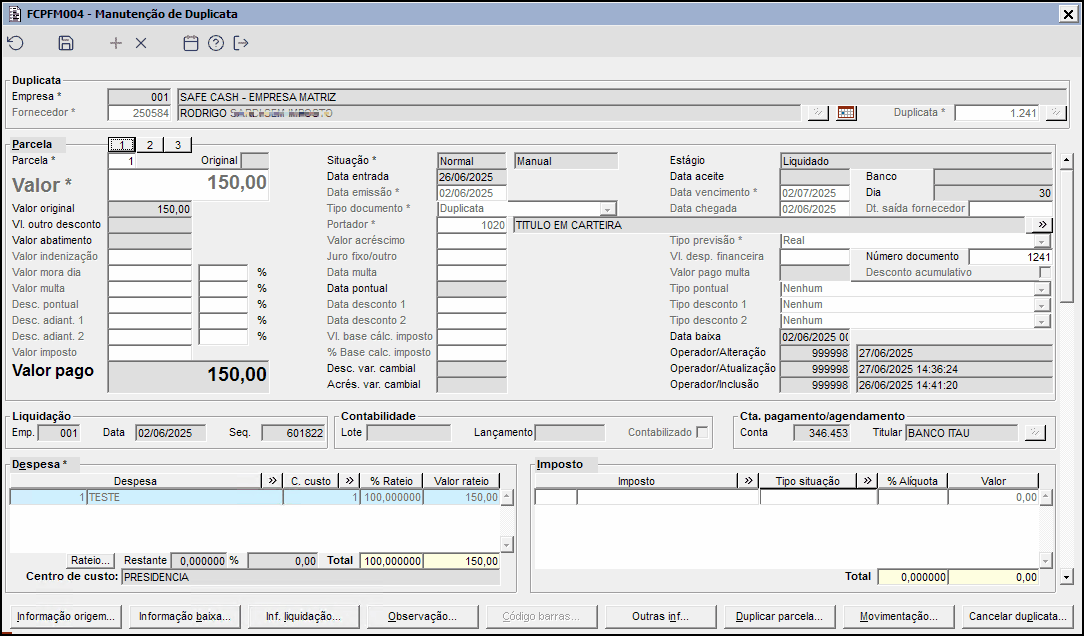Open the calendar icon in toolbar
Image resolution: width=1084 pixels, height=636 pixels.
coord(191,43)
